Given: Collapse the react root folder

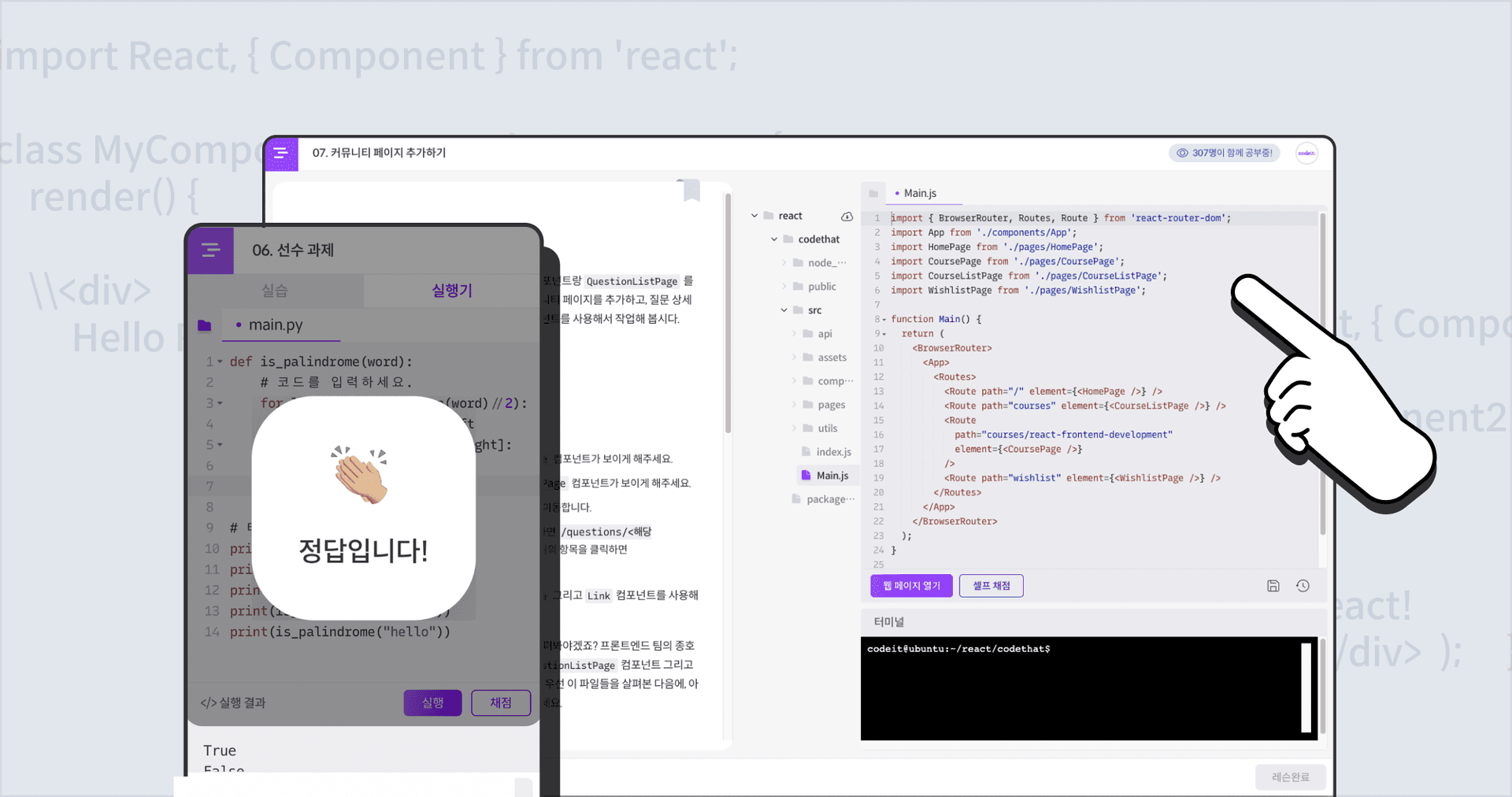Looking at the screenshot, I should 754,216.
